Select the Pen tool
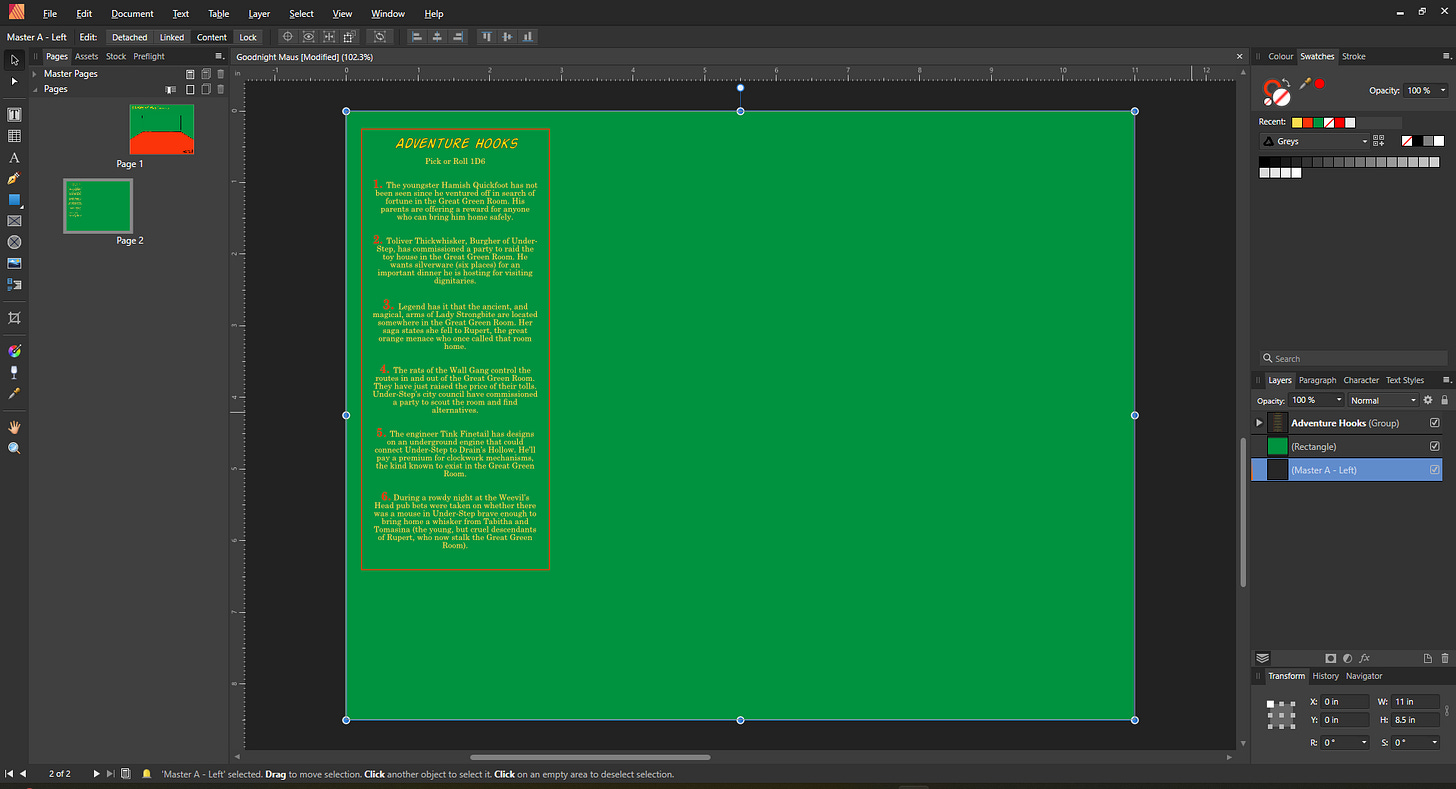Image resolution: width=1456 pixels, height=789 pixels. pyautogui.click(x=14, y=179)
